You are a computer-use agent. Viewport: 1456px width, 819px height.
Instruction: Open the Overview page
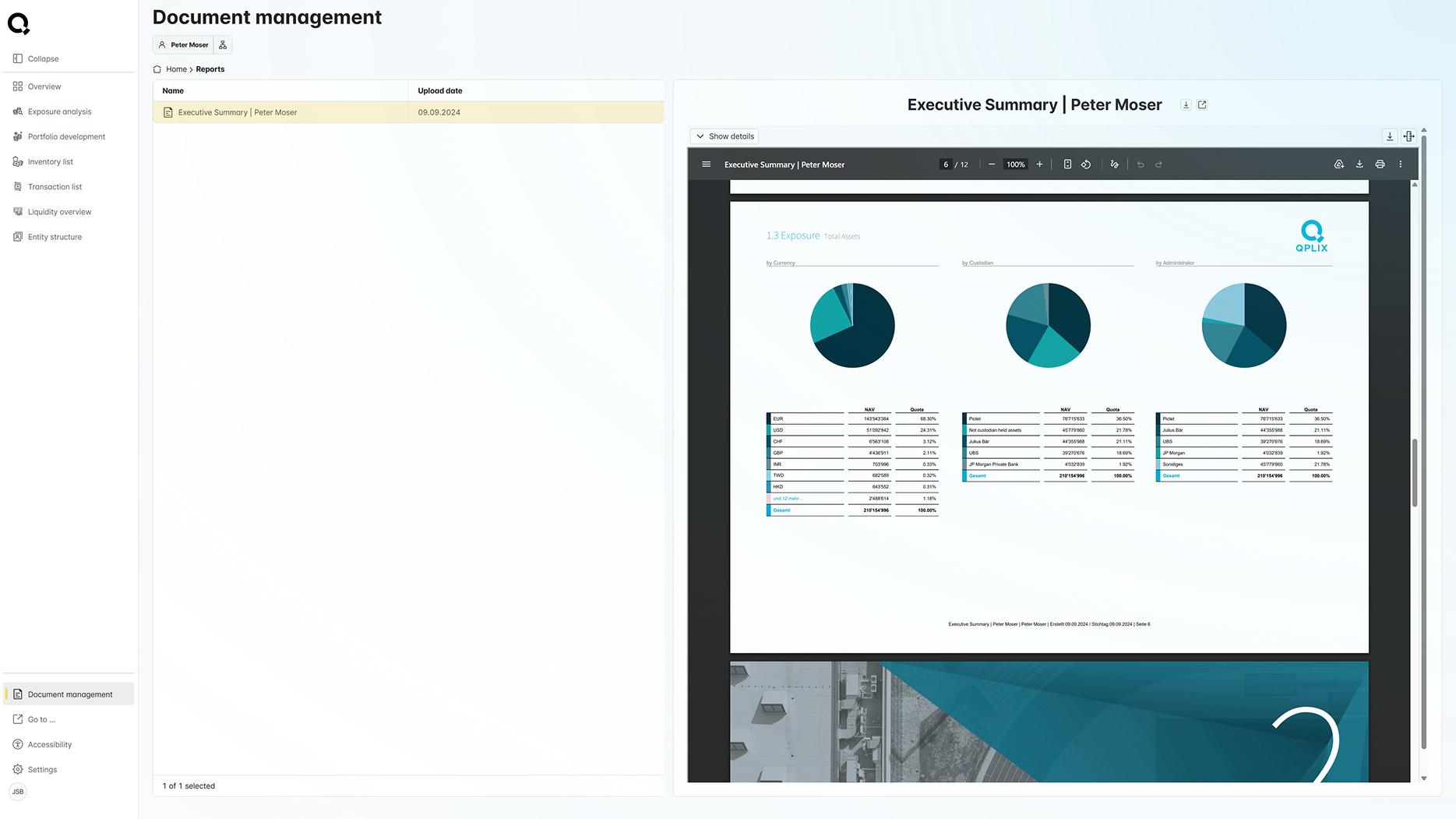(37, 86)
